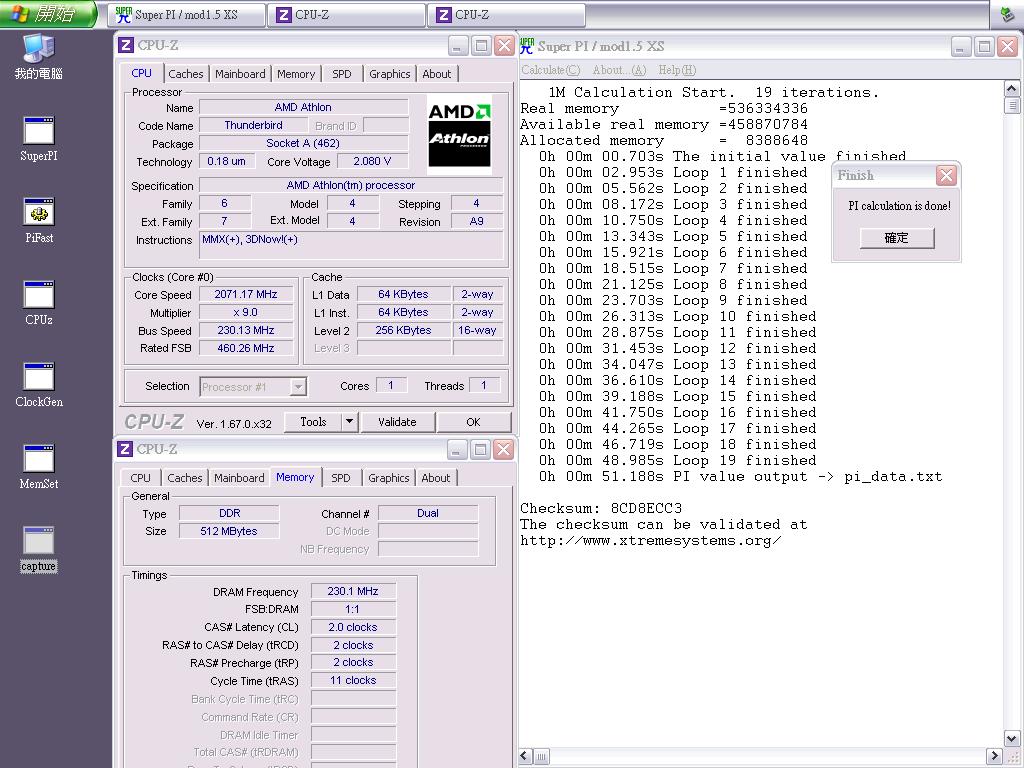
Task: Click the Super PI title bar icon
Action: click(x=526, y=46)
